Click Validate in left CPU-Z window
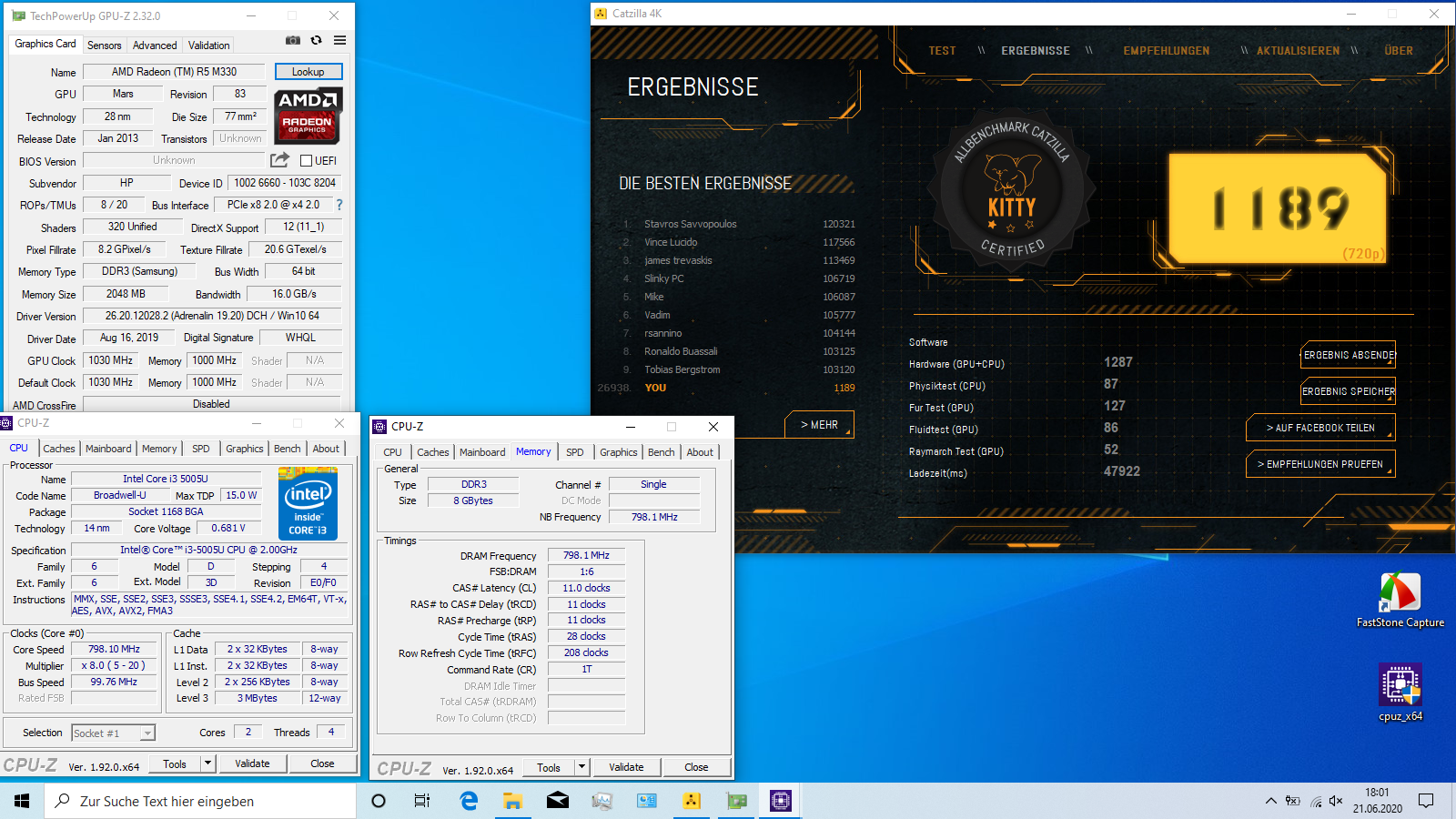 252,763
